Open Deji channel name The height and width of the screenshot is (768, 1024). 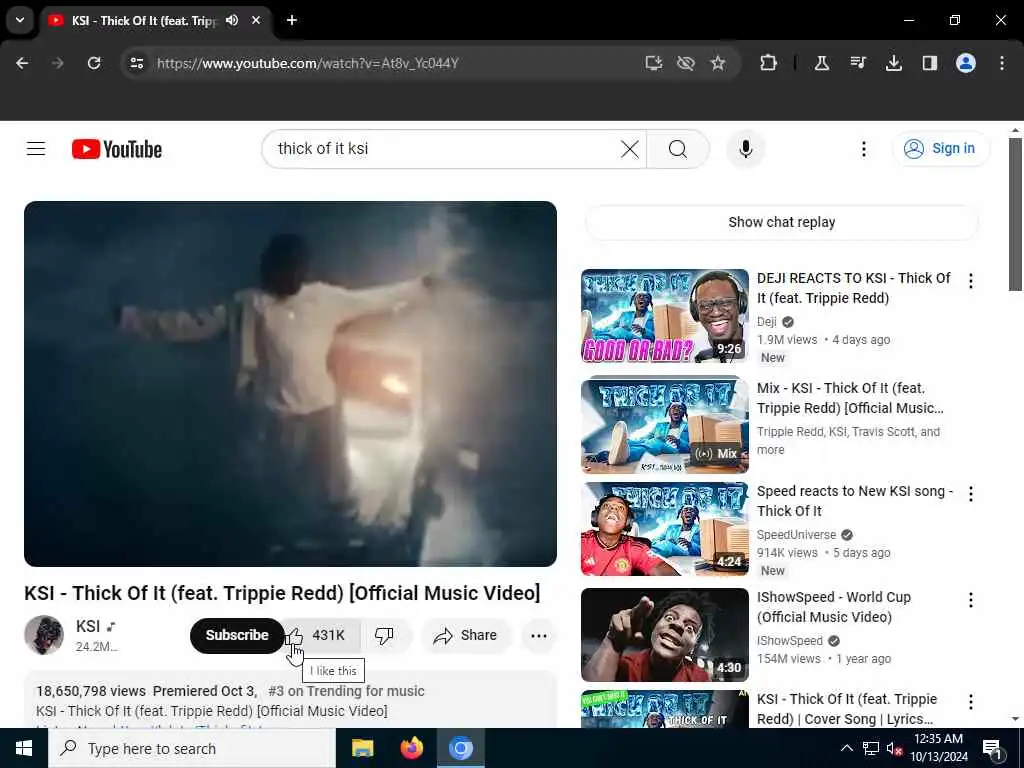coord(767,322)
